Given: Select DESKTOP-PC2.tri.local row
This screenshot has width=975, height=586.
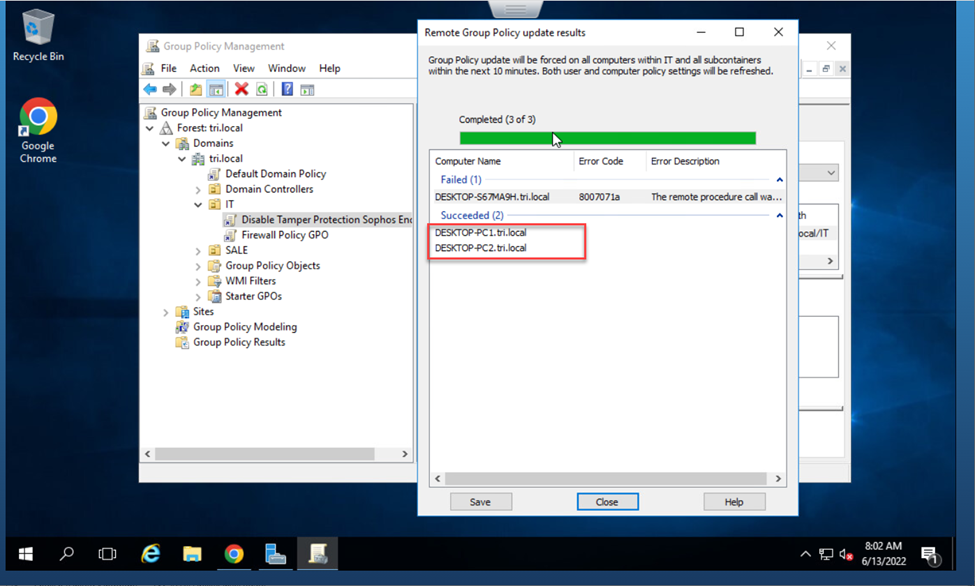Looking at the screenshot, I should (x=481, y=248).
